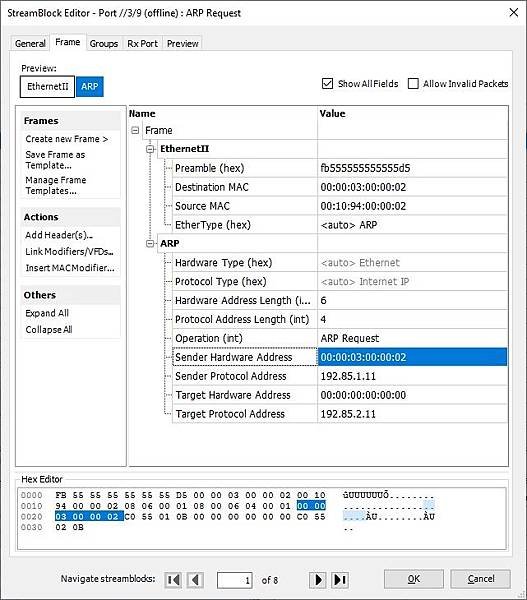
Task: Go to first streamblock with navigation icon
Action: pos(173,580)
